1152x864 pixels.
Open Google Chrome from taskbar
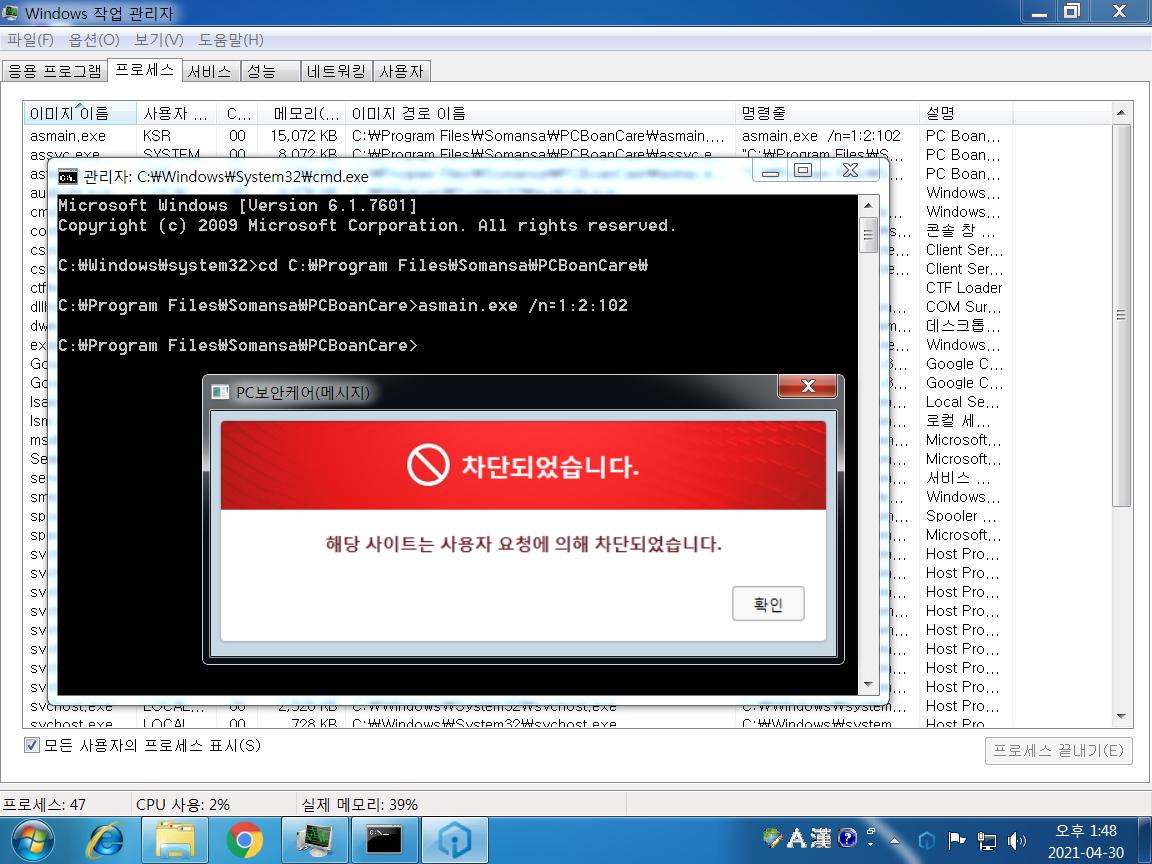pos(245,840)
